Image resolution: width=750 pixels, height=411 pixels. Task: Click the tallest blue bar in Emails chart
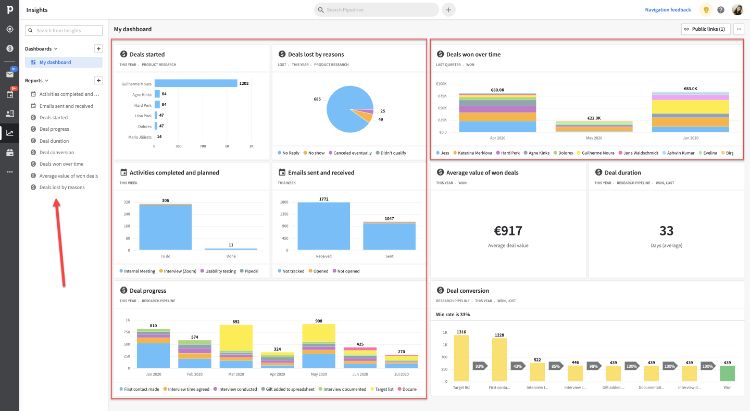[324, 226]
